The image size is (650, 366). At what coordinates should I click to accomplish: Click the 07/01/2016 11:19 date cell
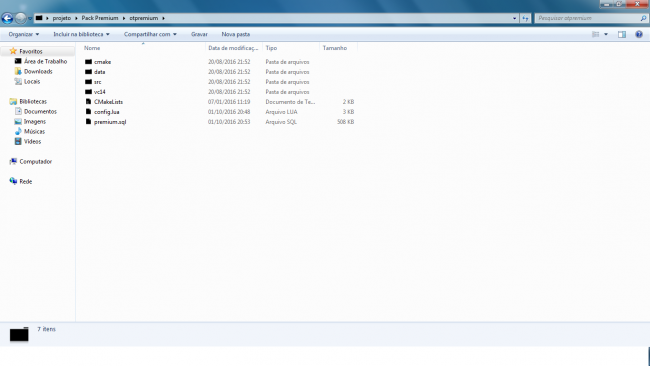click(x=229, y=102)
